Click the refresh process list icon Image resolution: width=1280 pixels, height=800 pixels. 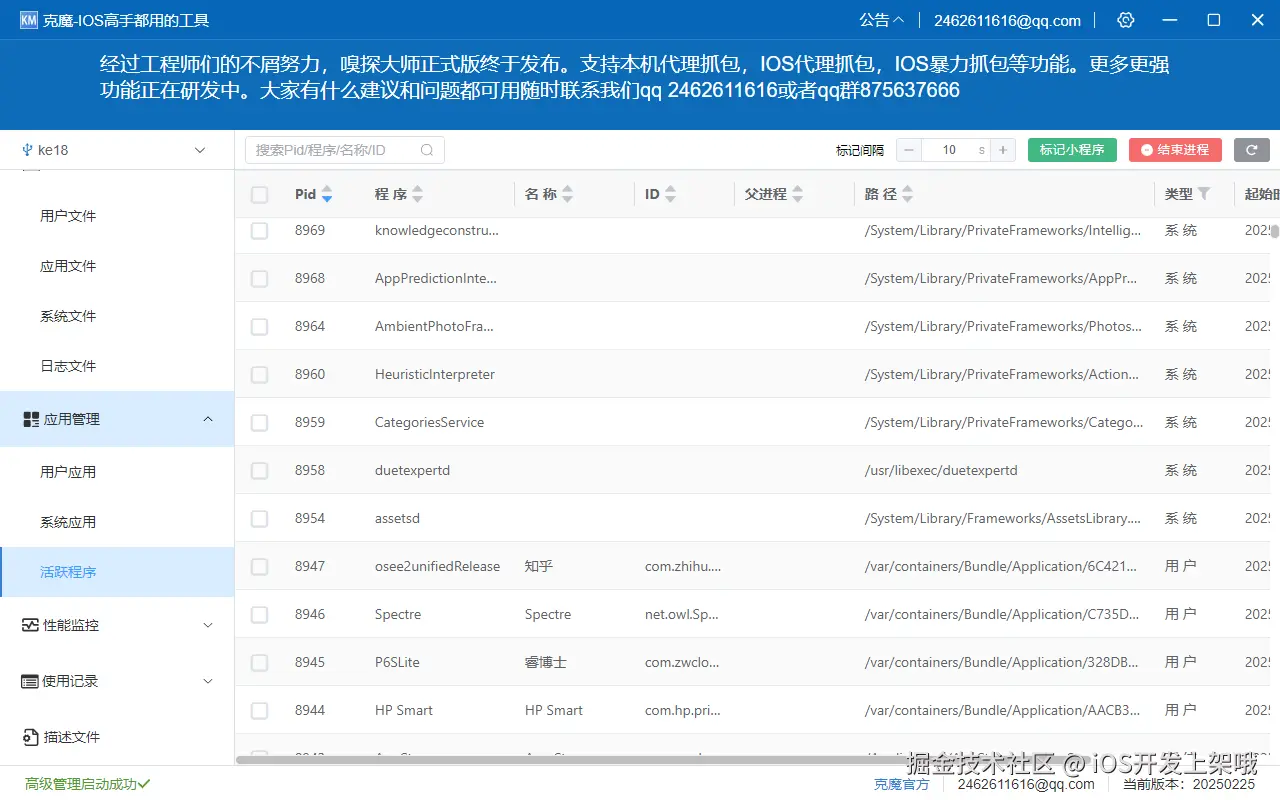point(1252,150)
